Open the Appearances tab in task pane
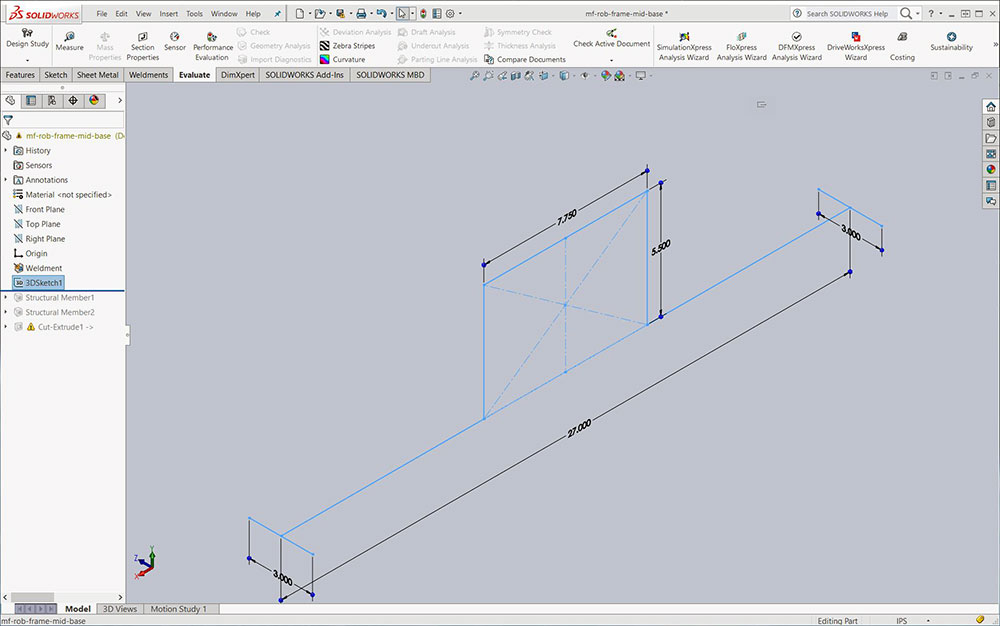Image resolution: width=1000 pixels, height=626 pixels. [x=990, y=169]
